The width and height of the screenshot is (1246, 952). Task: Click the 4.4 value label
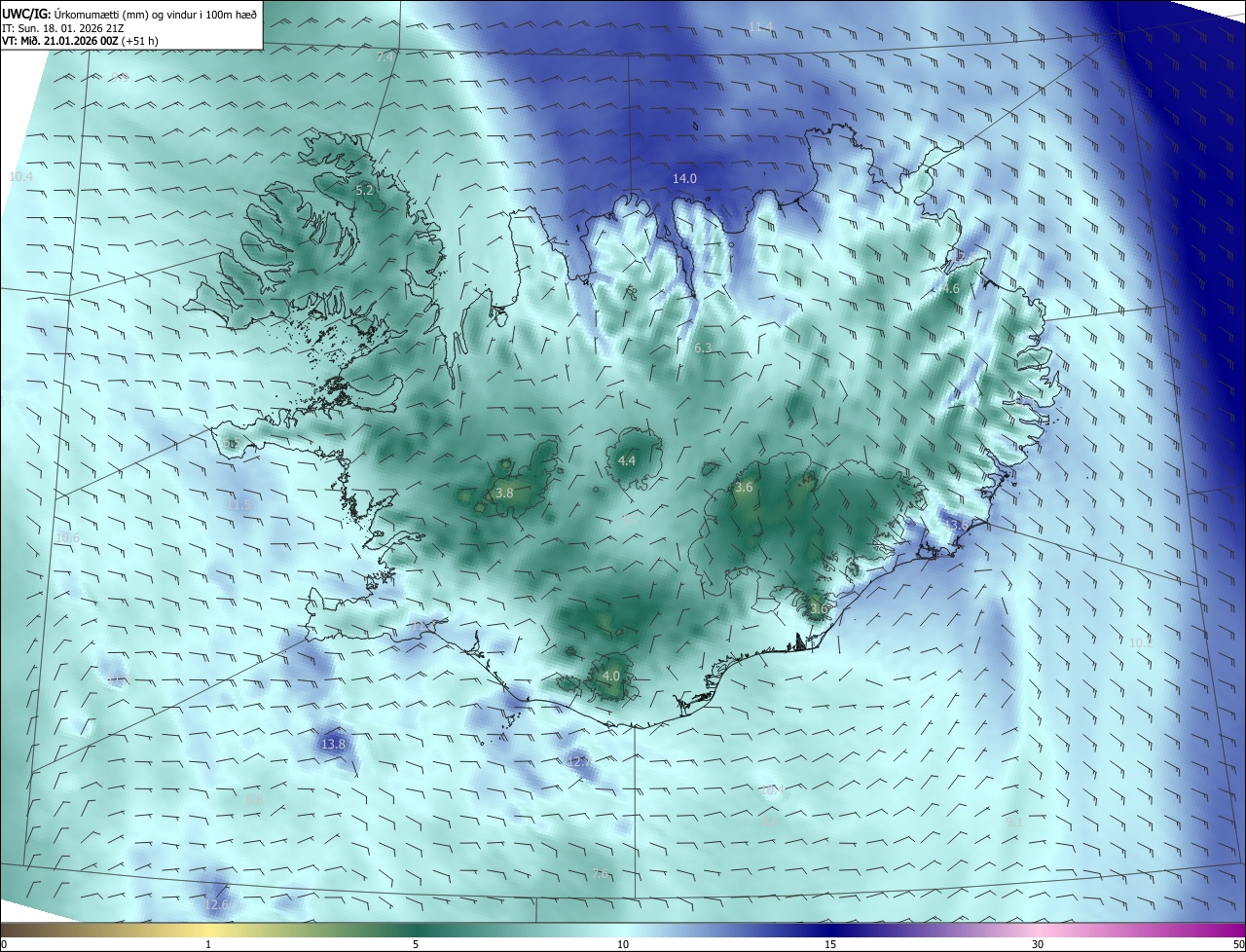627,460
